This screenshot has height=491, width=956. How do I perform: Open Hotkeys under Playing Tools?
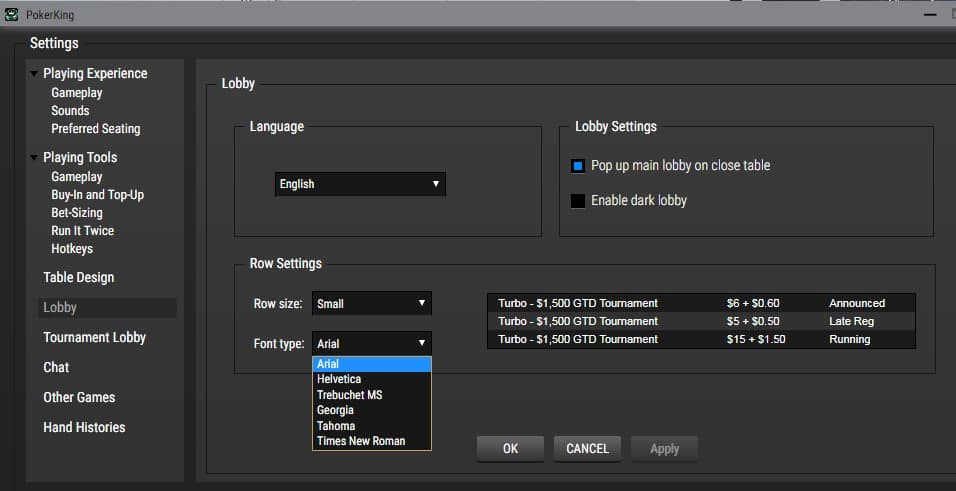[72, 249]
